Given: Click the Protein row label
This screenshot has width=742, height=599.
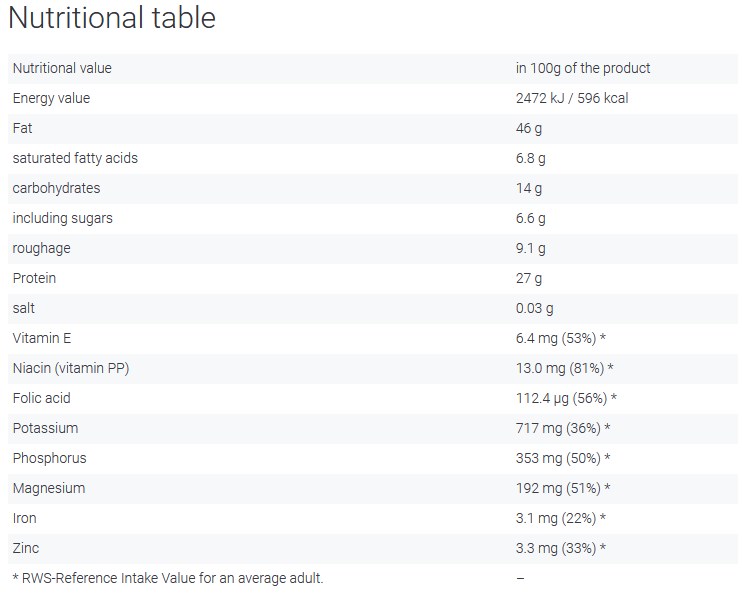Looking at the screenshot, I should [34, 278].
